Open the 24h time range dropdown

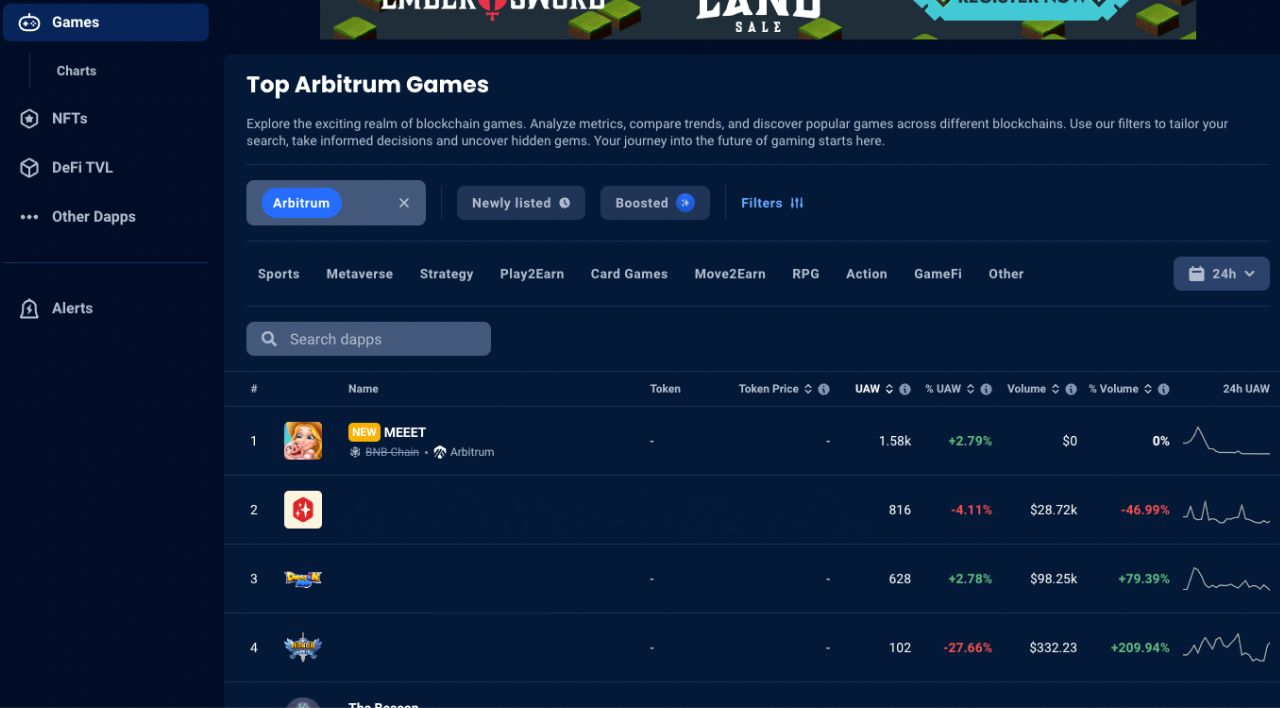click(x=1221, y=274)
